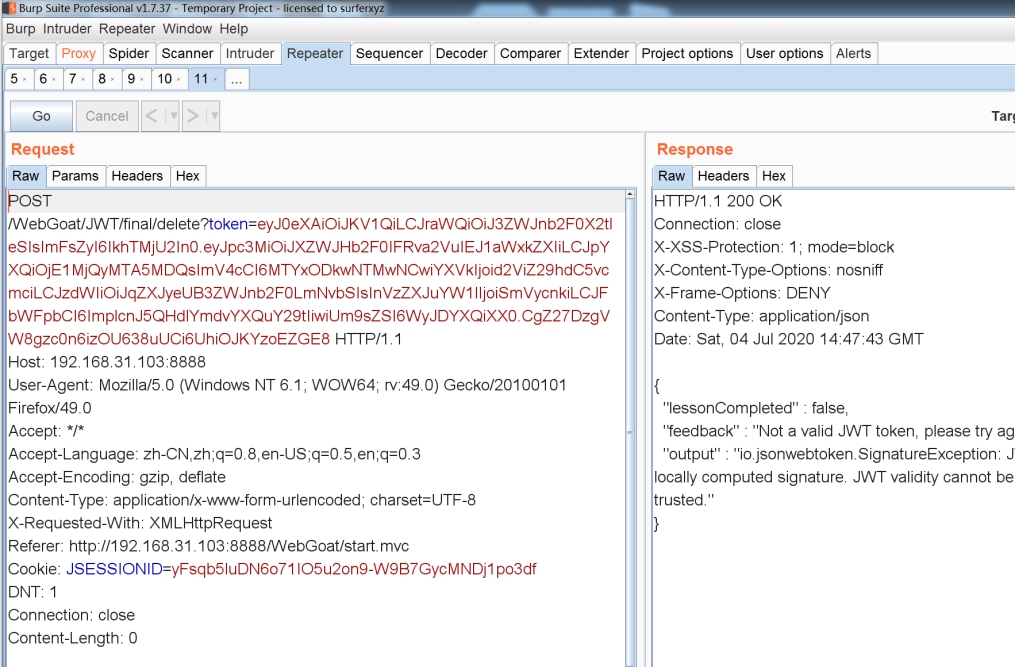Go forward to next request in history
Image resolution: width=1016 pixels, height=667 pixels.
pos(193,116)
